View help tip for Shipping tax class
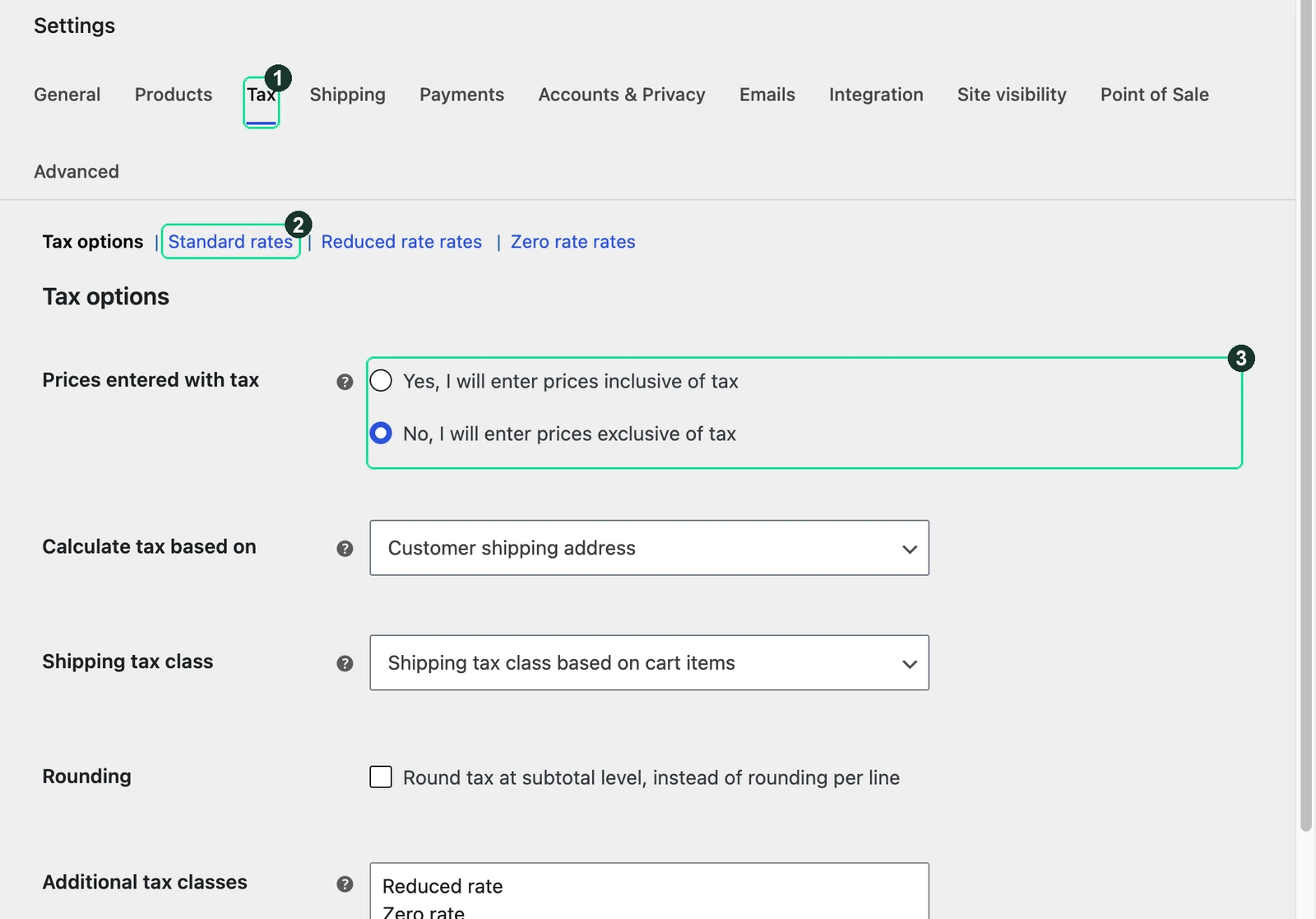This screenshot has width=1316, height=919. click(345, 663)
